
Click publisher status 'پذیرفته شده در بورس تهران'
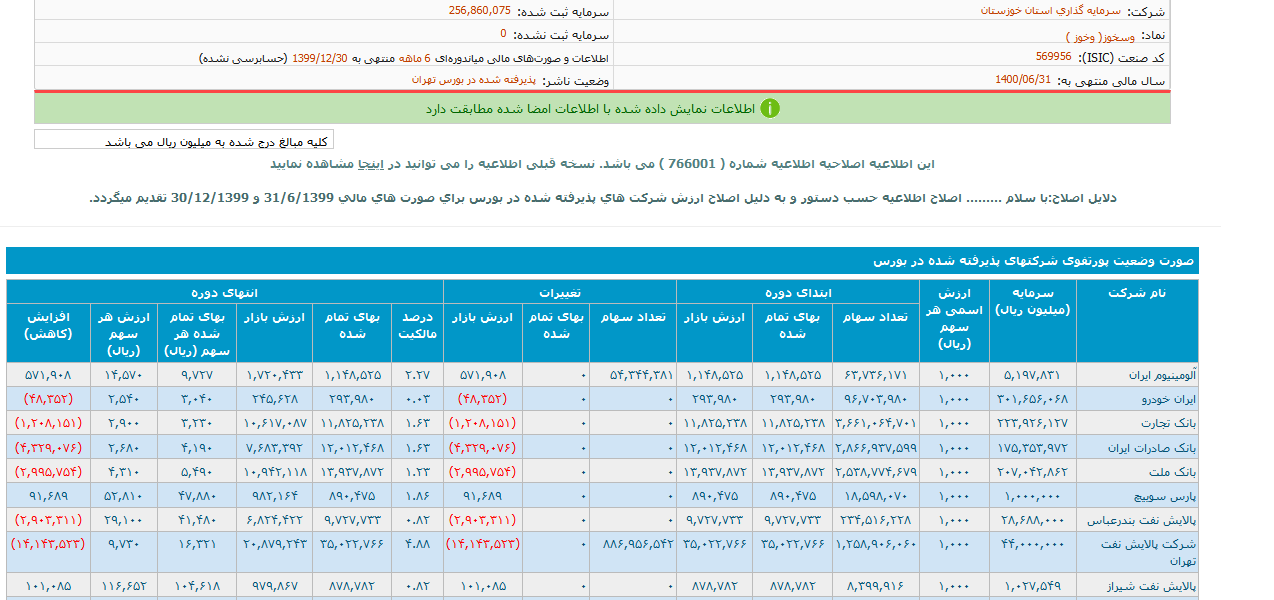click(474, 80)
